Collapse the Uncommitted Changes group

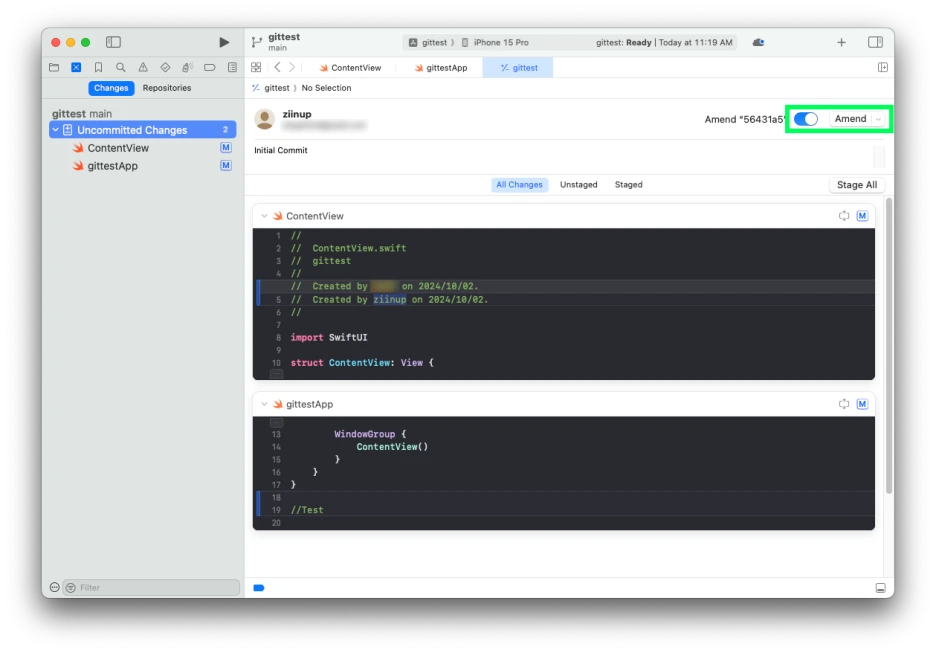click(x=56, y=130)
